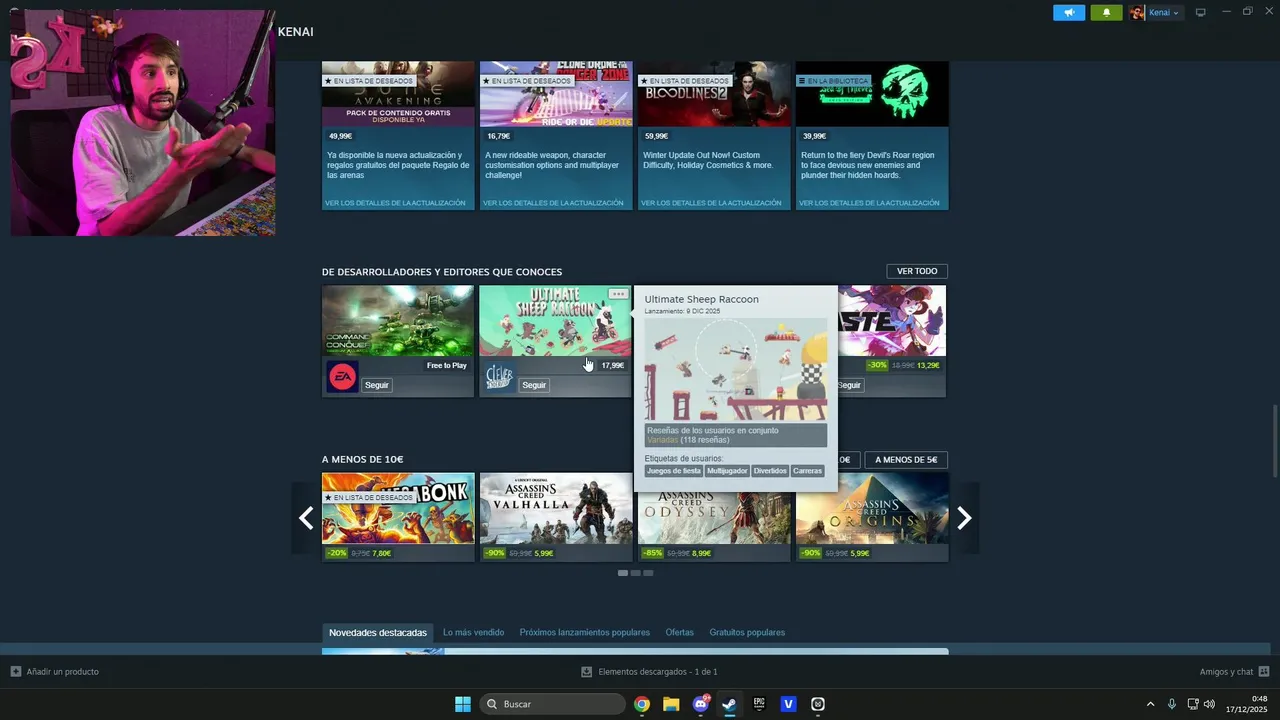Click the Multijugador tag
Viewport: 1280px width, 720px height.
click(x=727, y=471)
